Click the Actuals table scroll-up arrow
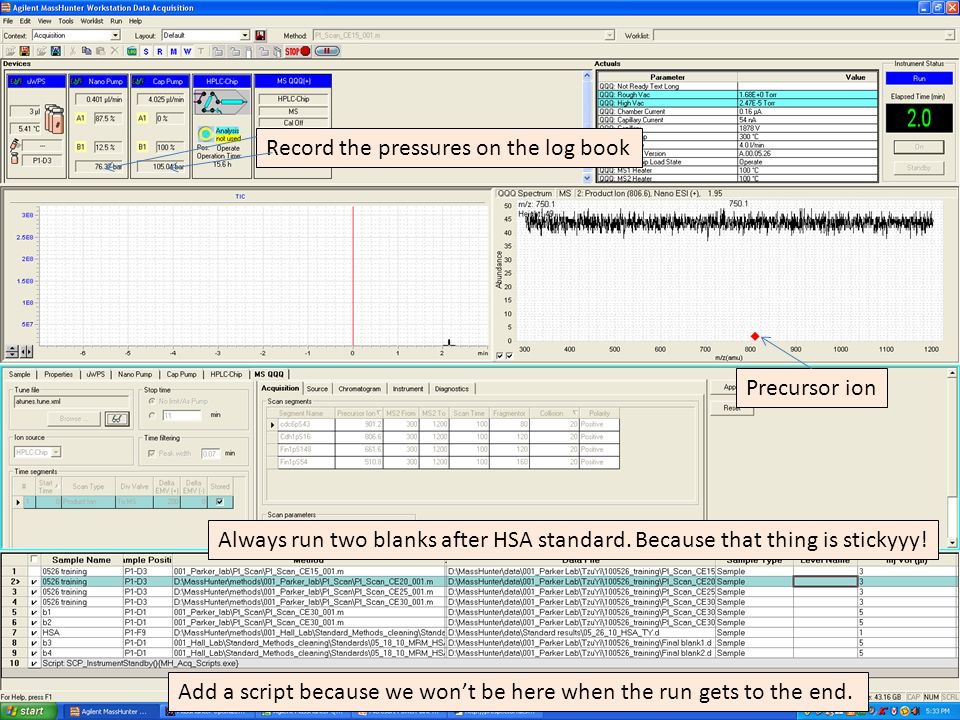 (x=588, y=75)
